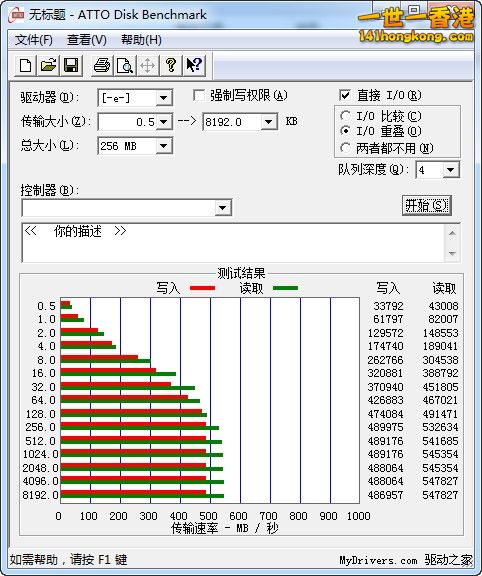
Task: Enable the 强制写权限 checkbox
Action: click(x=199, y=96)
